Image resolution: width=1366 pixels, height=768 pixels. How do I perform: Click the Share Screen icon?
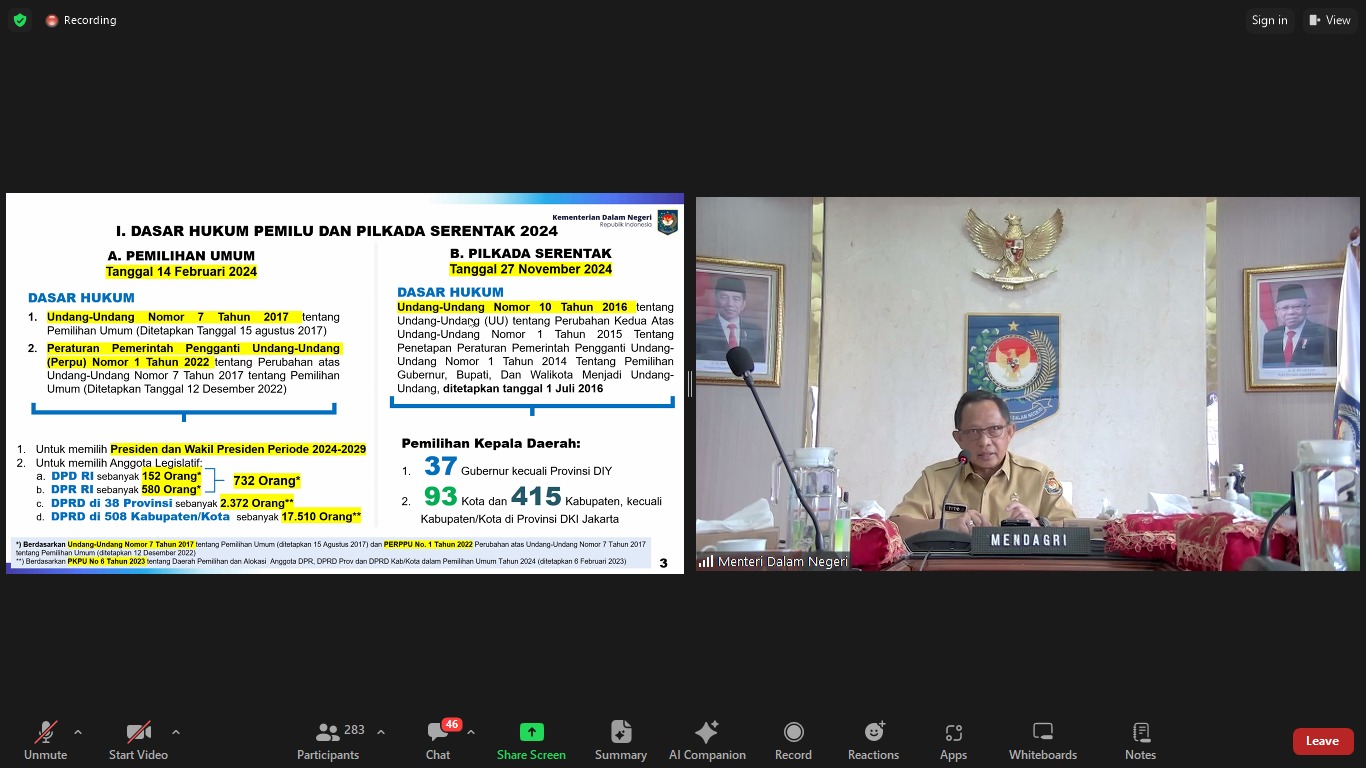pos(531,733)
